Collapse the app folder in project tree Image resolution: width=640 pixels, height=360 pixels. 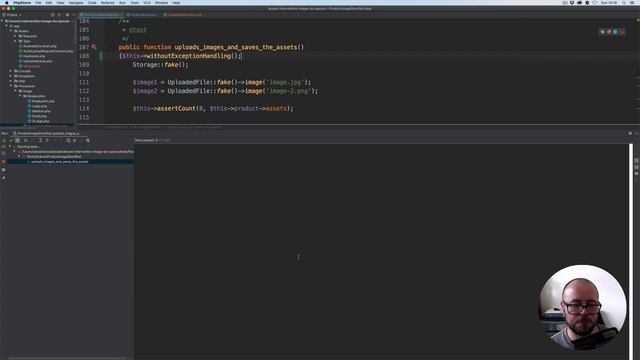tap(7, 26)
